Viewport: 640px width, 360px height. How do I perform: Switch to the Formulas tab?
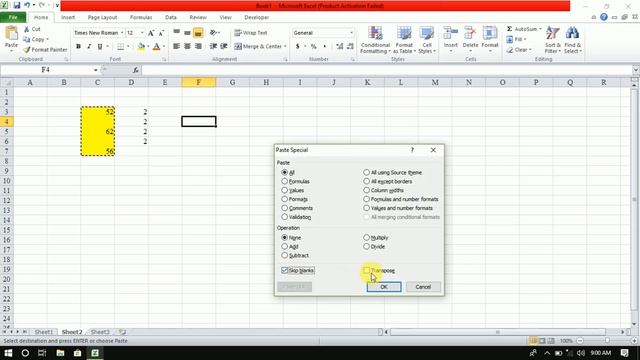(141, 18)
